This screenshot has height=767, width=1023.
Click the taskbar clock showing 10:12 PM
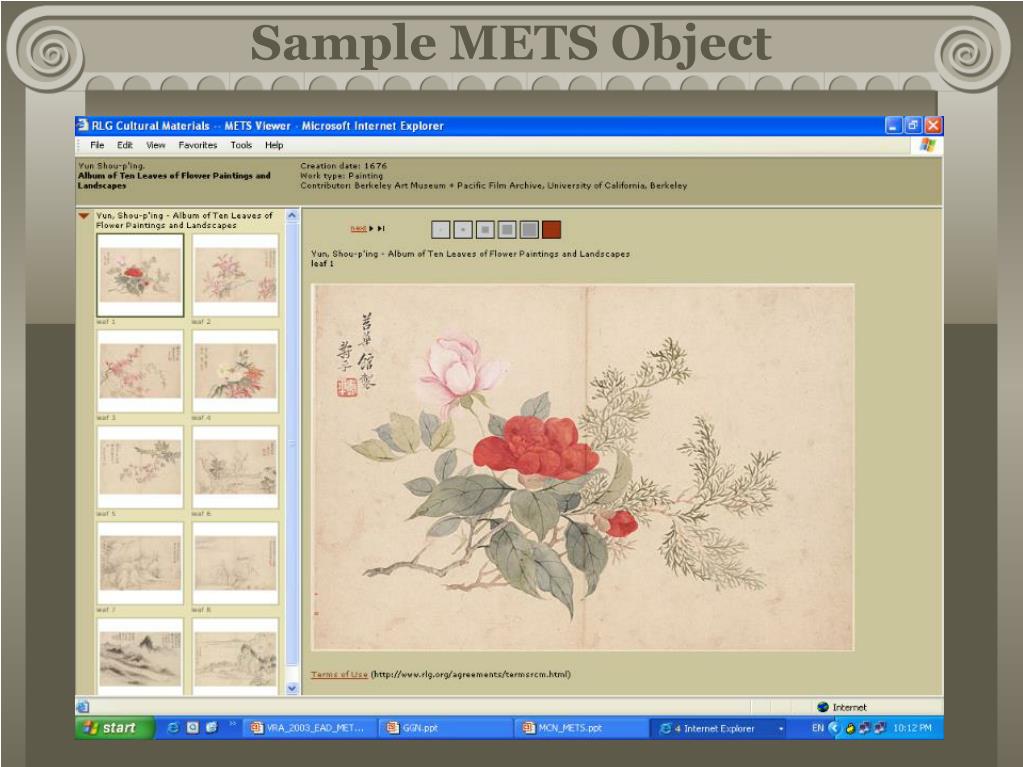[x=912, y=728]
